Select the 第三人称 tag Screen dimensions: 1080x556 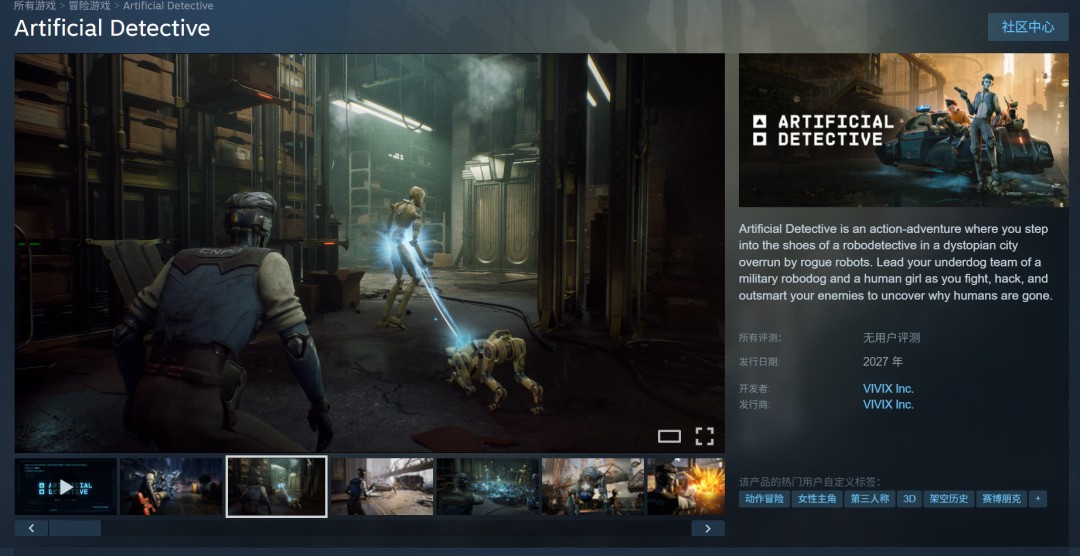(x=869, y=498)
